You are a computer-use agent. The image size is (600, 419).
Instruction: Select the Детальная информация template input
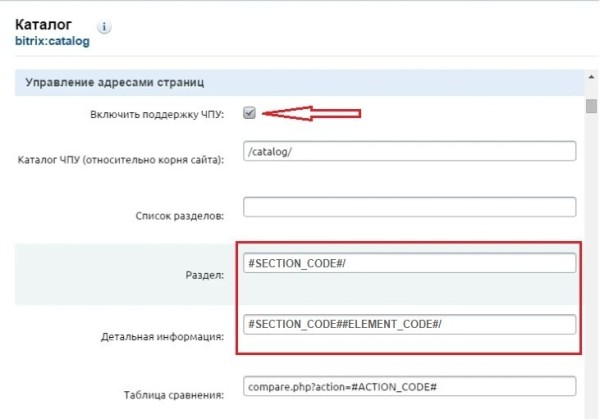pyautogui.click(x=410, y=325)
